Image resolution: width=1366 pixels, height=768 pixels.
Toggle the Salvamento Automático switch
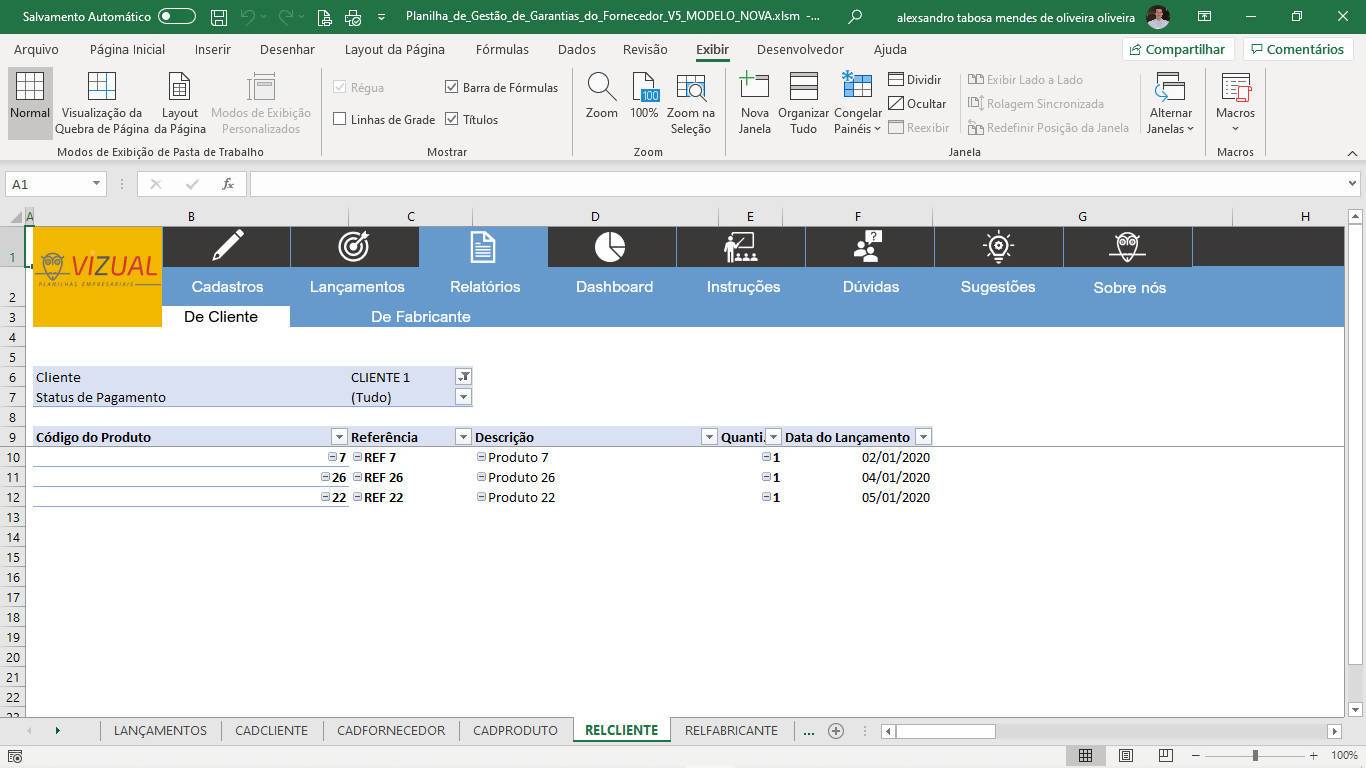(x=177, y=17)
